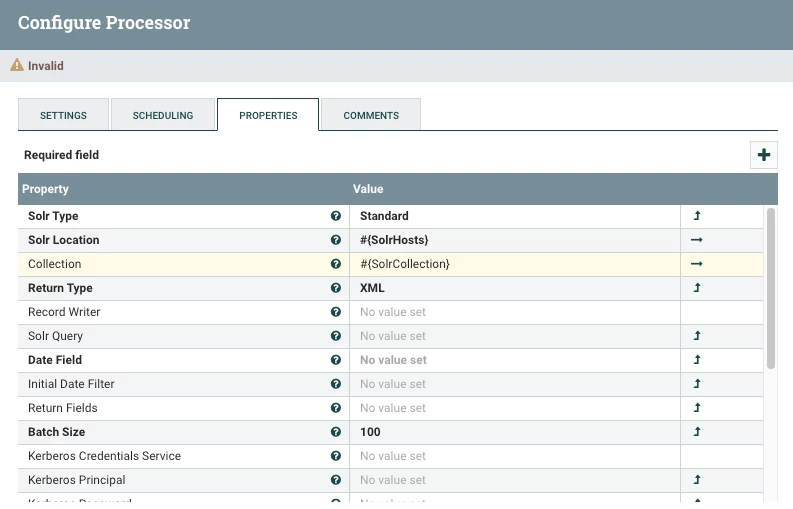Open the Standard value for Solr Type
Screen dimensions: 793x509
pos(514,216)
